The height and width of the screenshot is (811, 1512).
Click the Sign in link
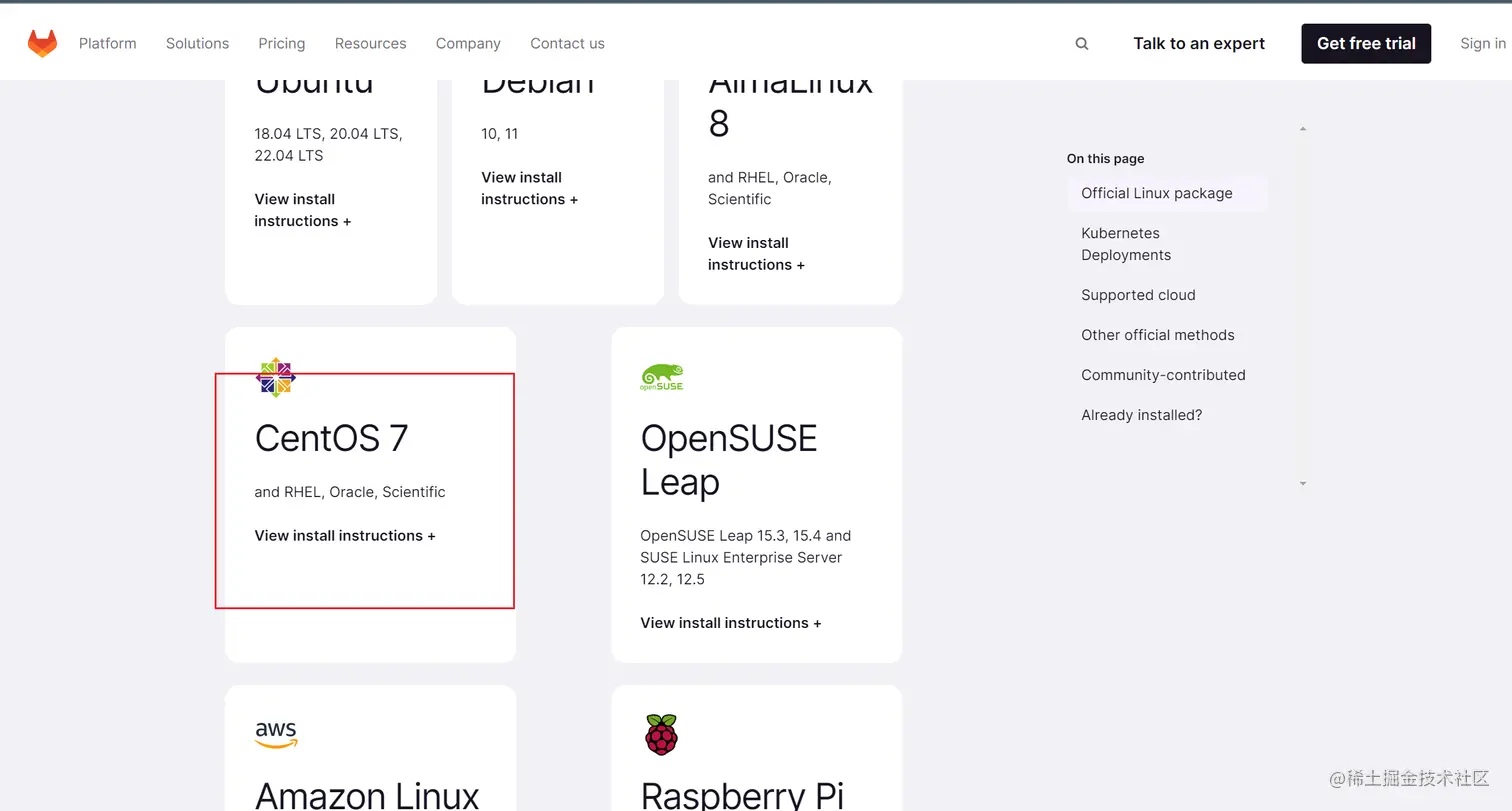1483,43
